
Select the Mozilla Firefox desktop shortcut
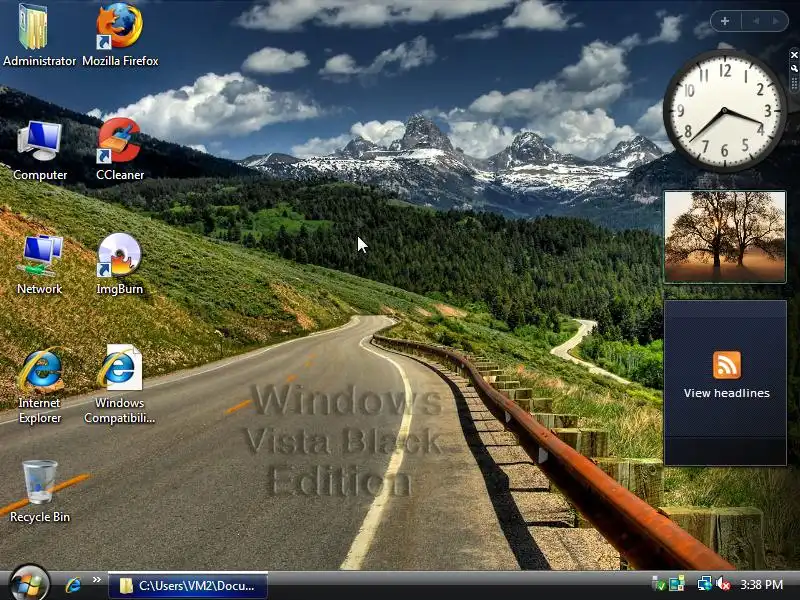click(x=119, y=27)
